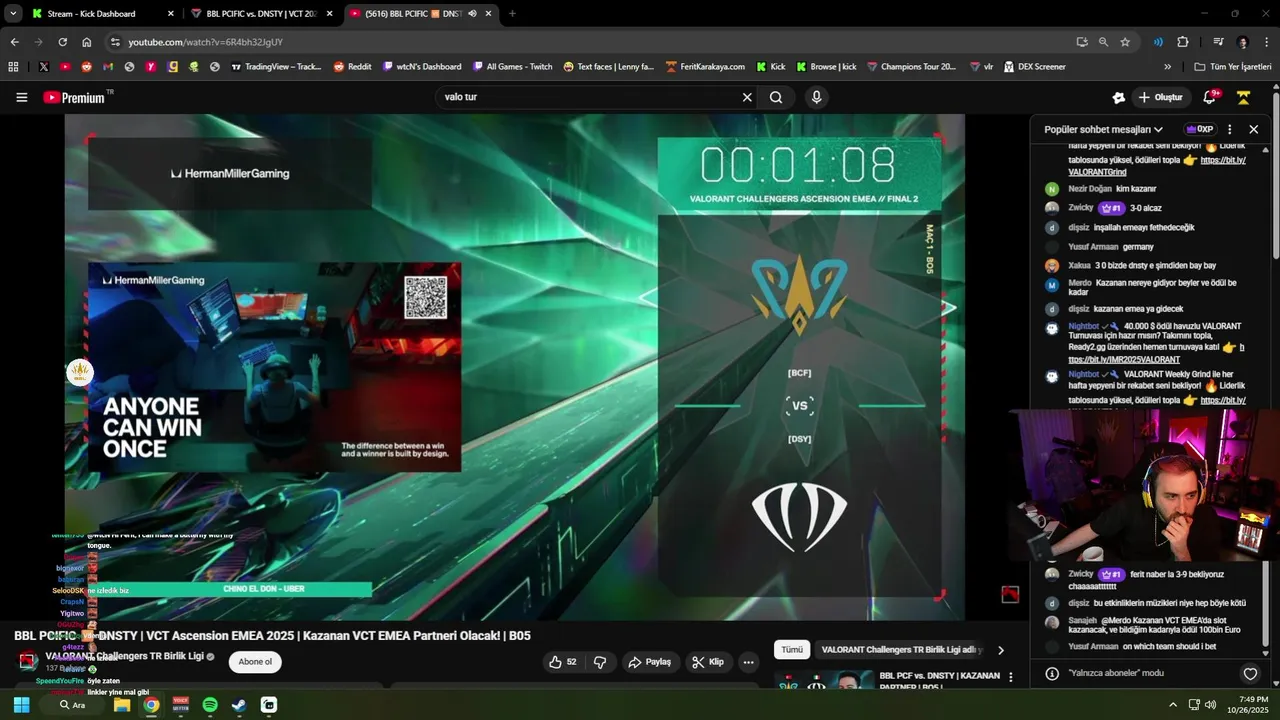Open options for BBL PCF vs. DNSTY suggestion

pos(1011,677)
